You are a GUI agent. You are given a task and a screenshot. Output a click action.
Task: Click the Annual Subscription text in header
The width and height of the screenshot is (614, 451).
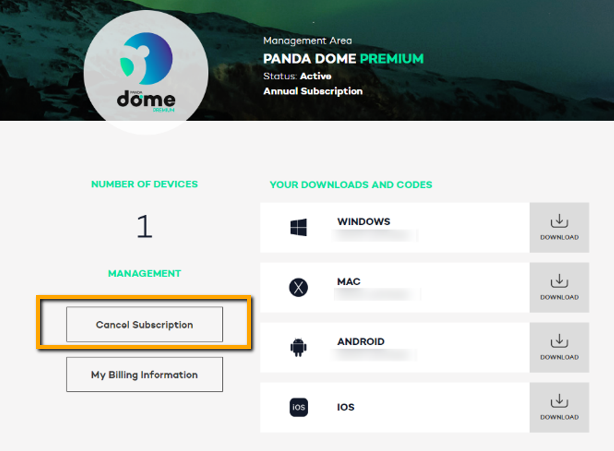[x=312, y=91]
